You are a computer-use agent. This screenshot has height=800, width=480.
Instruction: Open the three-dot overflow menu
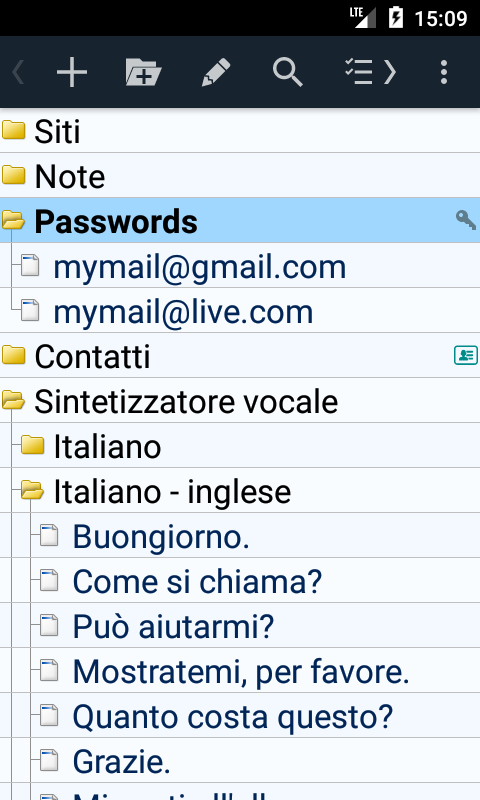[x=444, y=72]
